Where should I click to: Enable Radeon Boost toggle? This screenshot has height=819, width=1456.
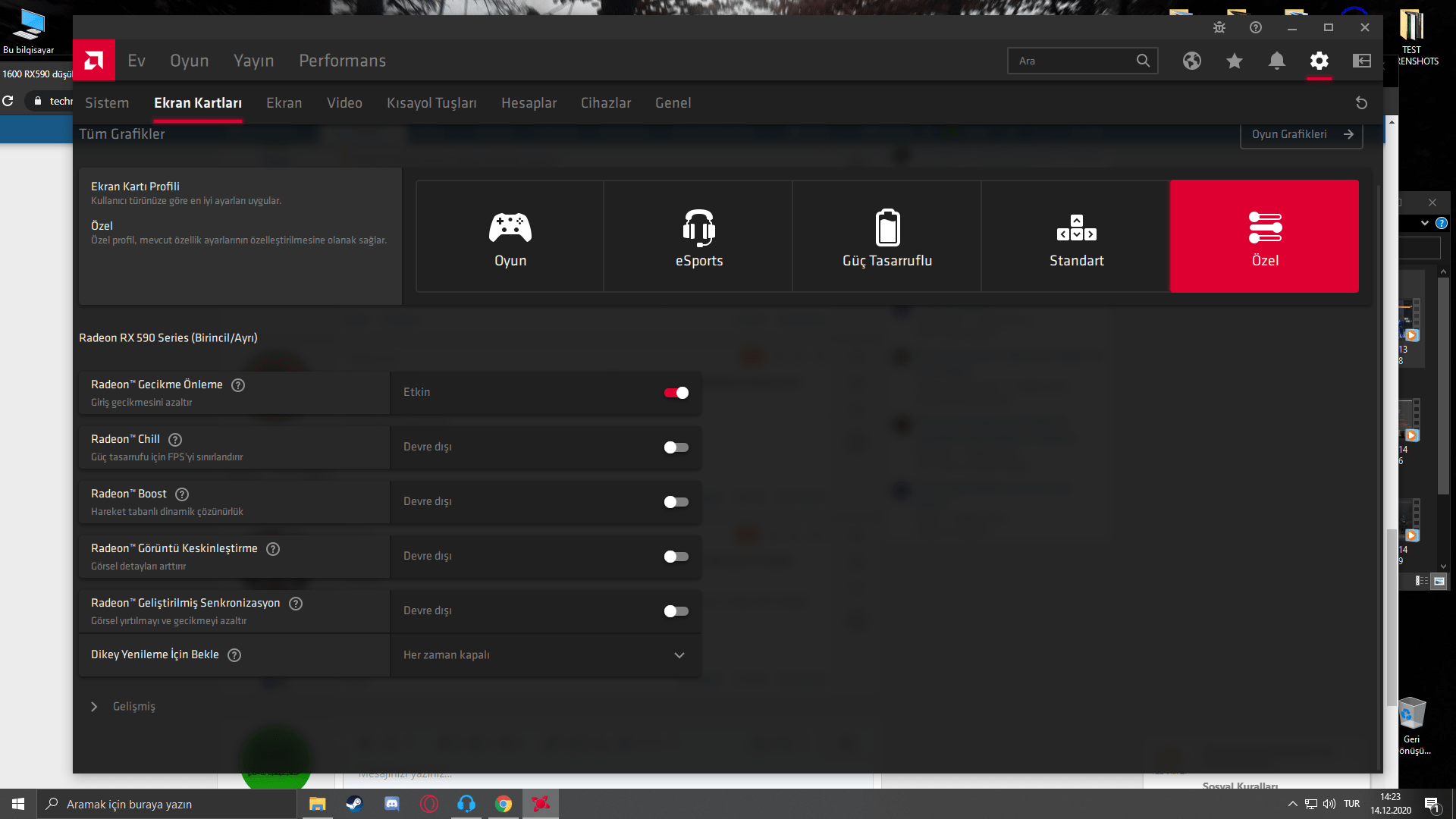pos(676,502)
